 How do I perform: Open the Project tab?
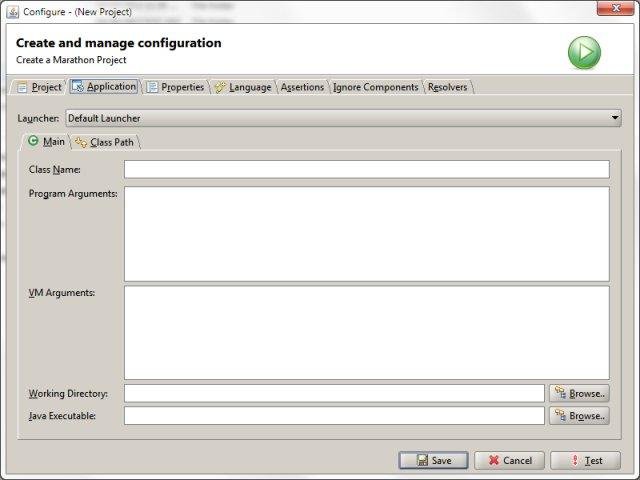(38, 87)
